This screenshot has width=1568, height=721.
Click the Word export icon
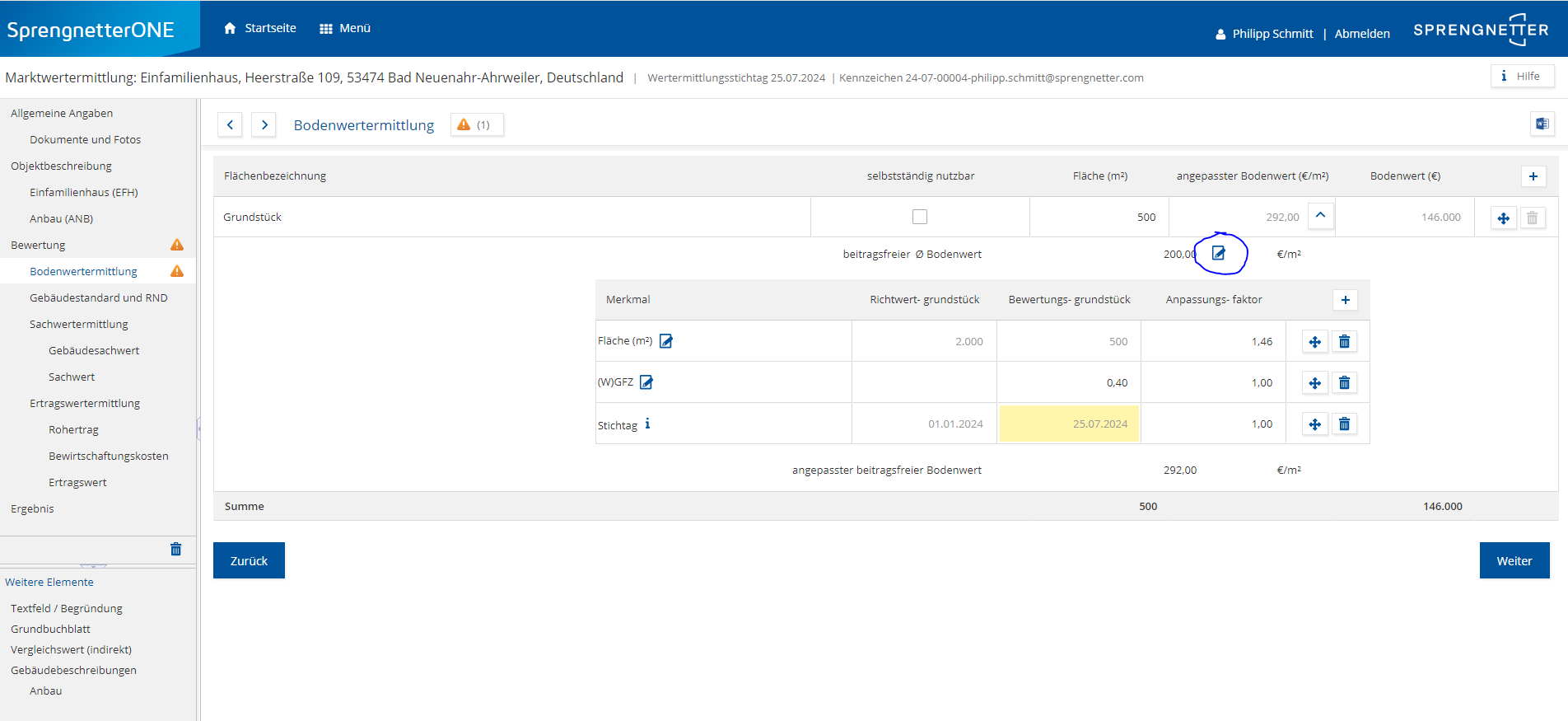point(1542,124)
